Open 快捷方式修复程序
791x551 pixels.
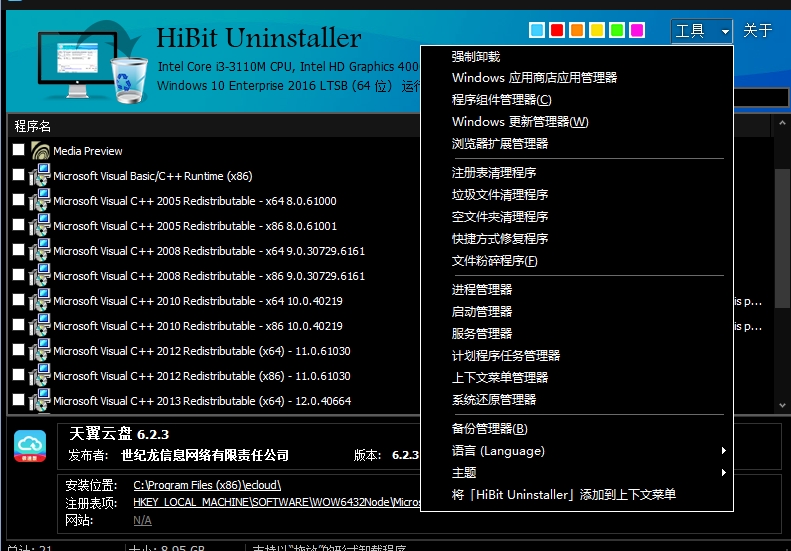coord(577,239)
